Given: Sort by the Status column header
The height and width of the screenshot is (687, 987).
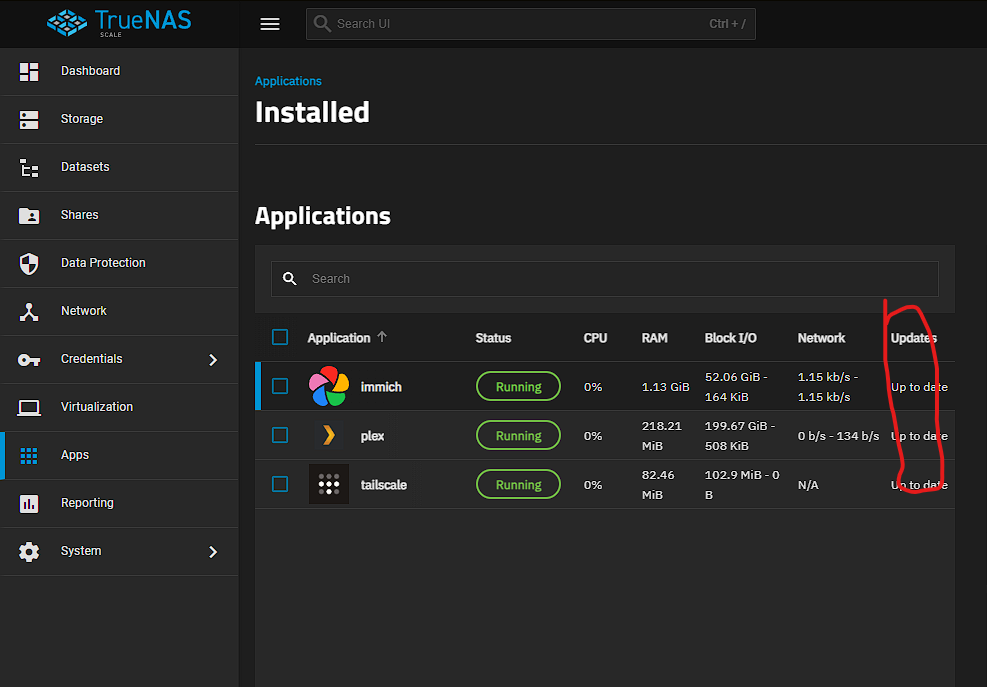Looking at the screenshot, I should point(493,338).
